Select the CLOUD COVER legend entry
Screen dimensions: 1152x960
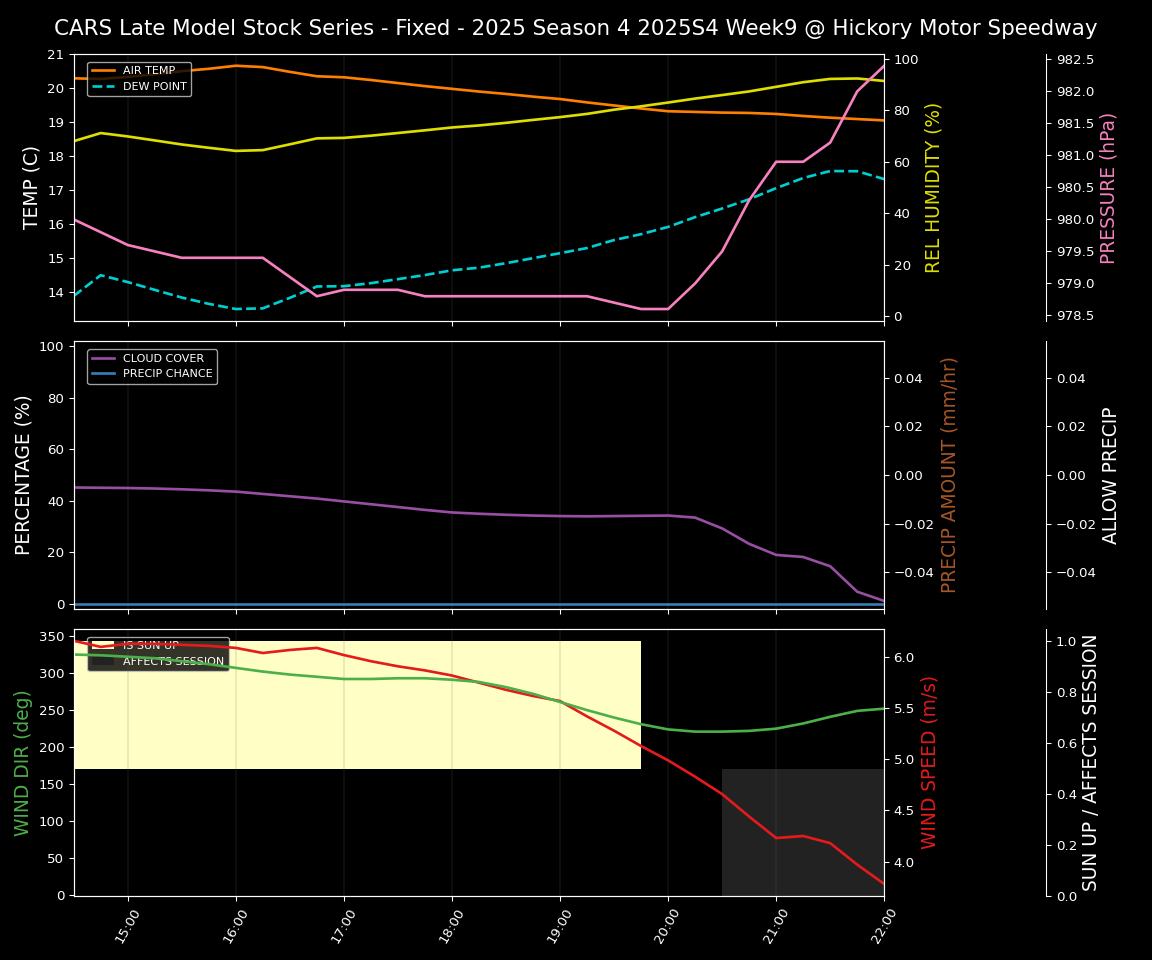(x=163, y=359)
